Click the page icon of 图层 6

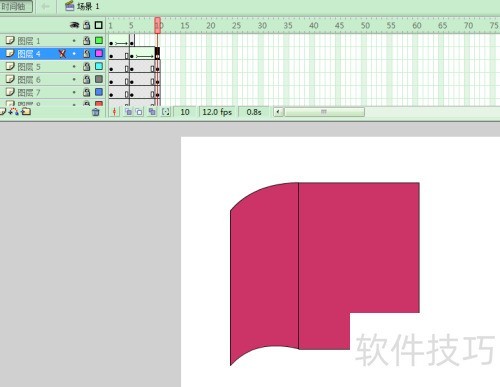coord(10,79)
